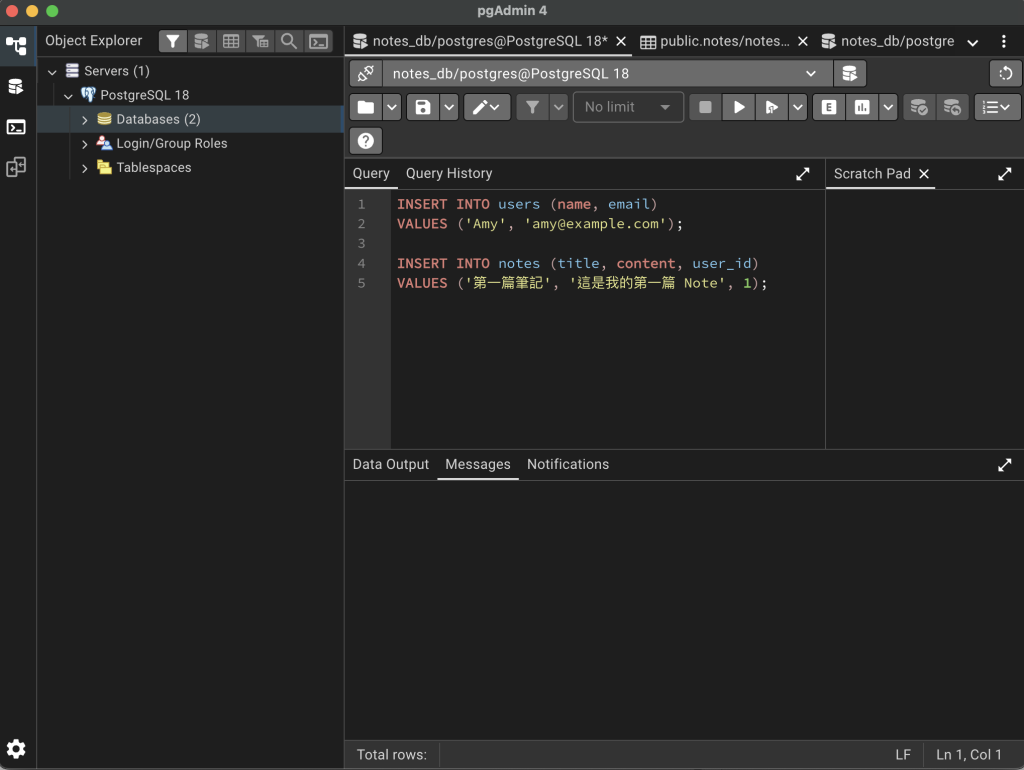Click View Data table icon in Object Explorer

[x=231, y=41]
